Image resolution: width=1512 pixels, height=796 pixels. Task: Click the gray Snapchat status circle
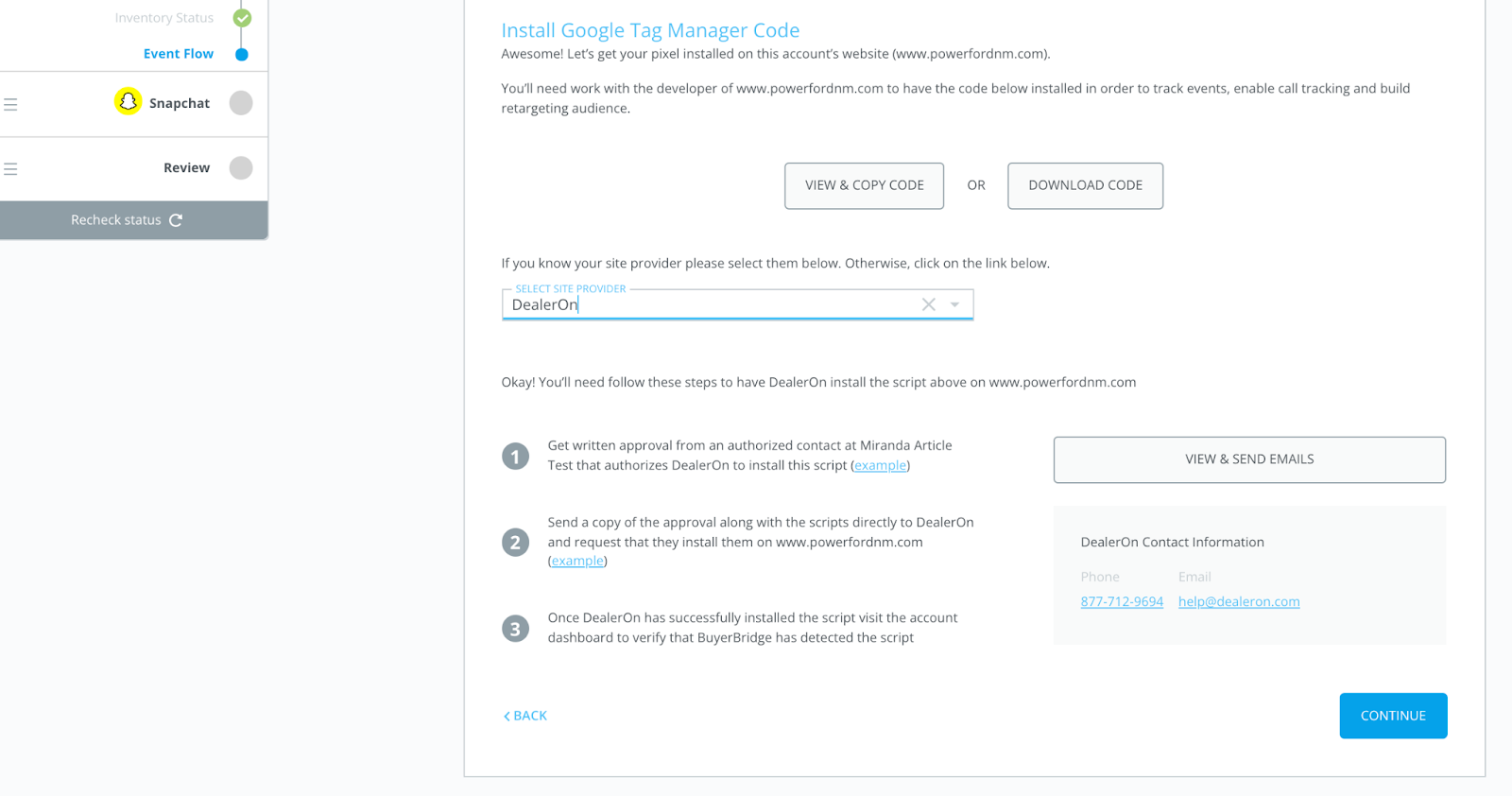(x=241, y=103)
